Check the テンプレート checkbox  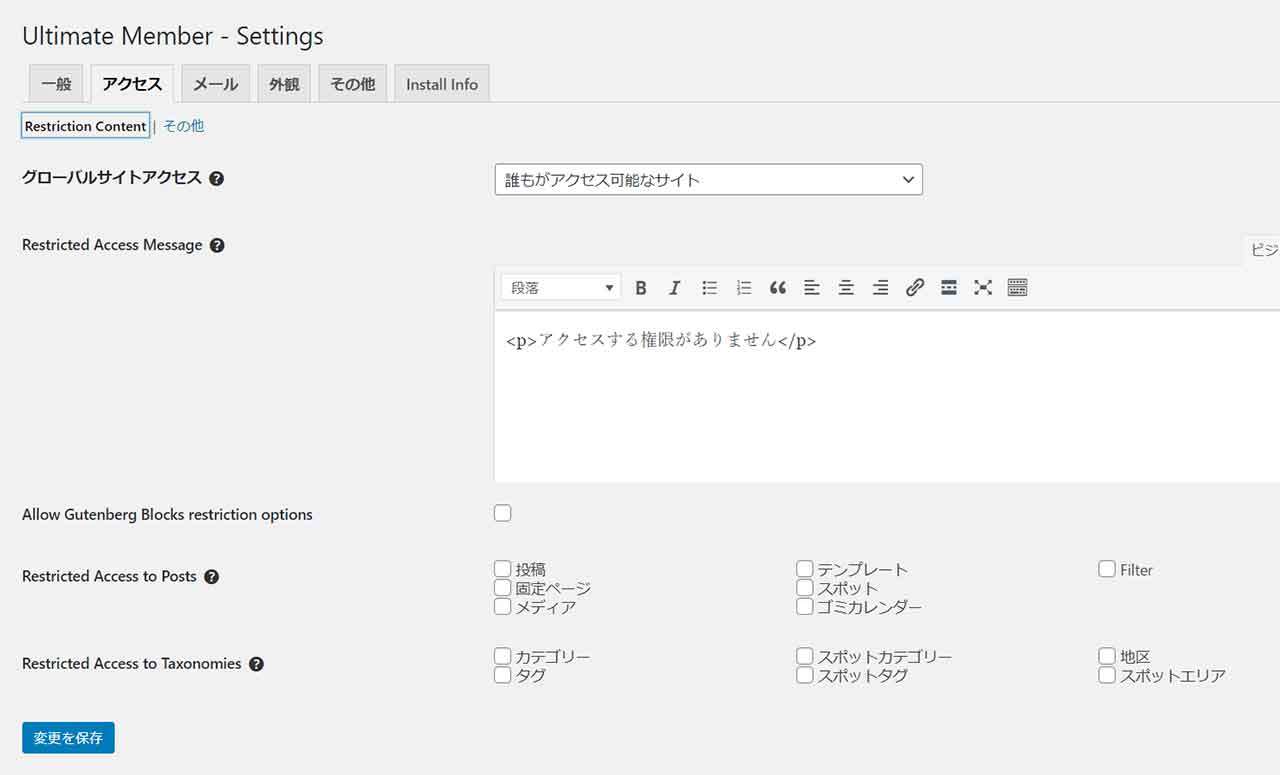tap(805, 569)
